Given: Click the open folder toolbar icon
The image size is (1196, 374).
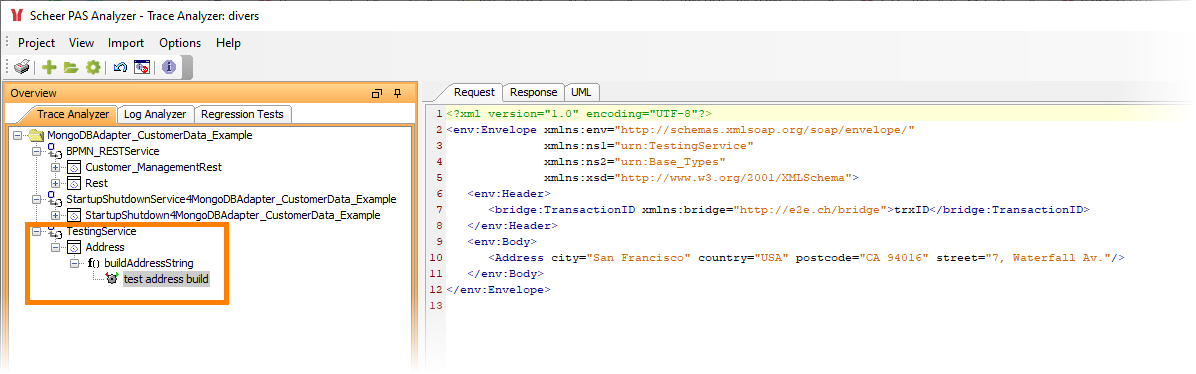Looking at the screenshot, I should point(71,67).
